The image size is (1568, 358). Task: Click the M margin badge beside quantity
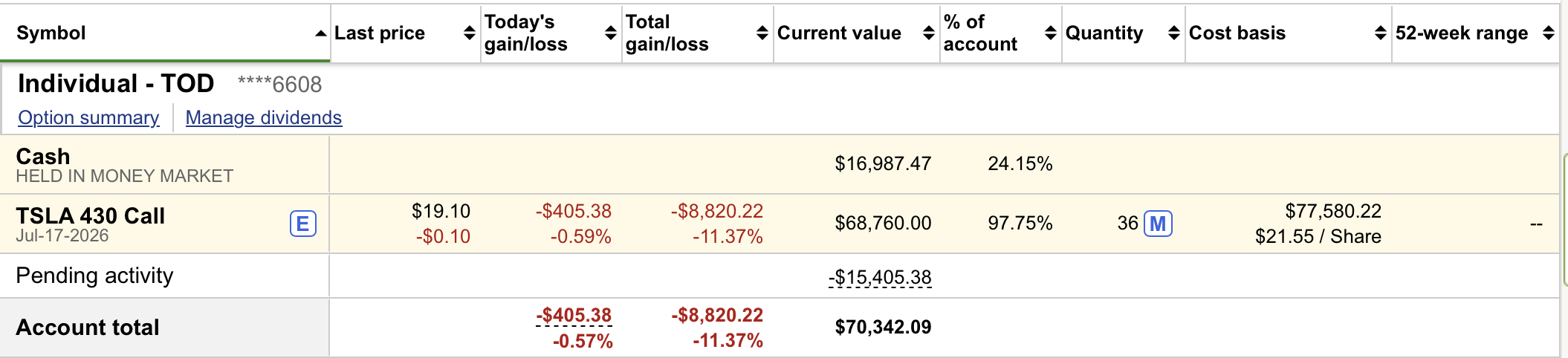pos(1158,224)
